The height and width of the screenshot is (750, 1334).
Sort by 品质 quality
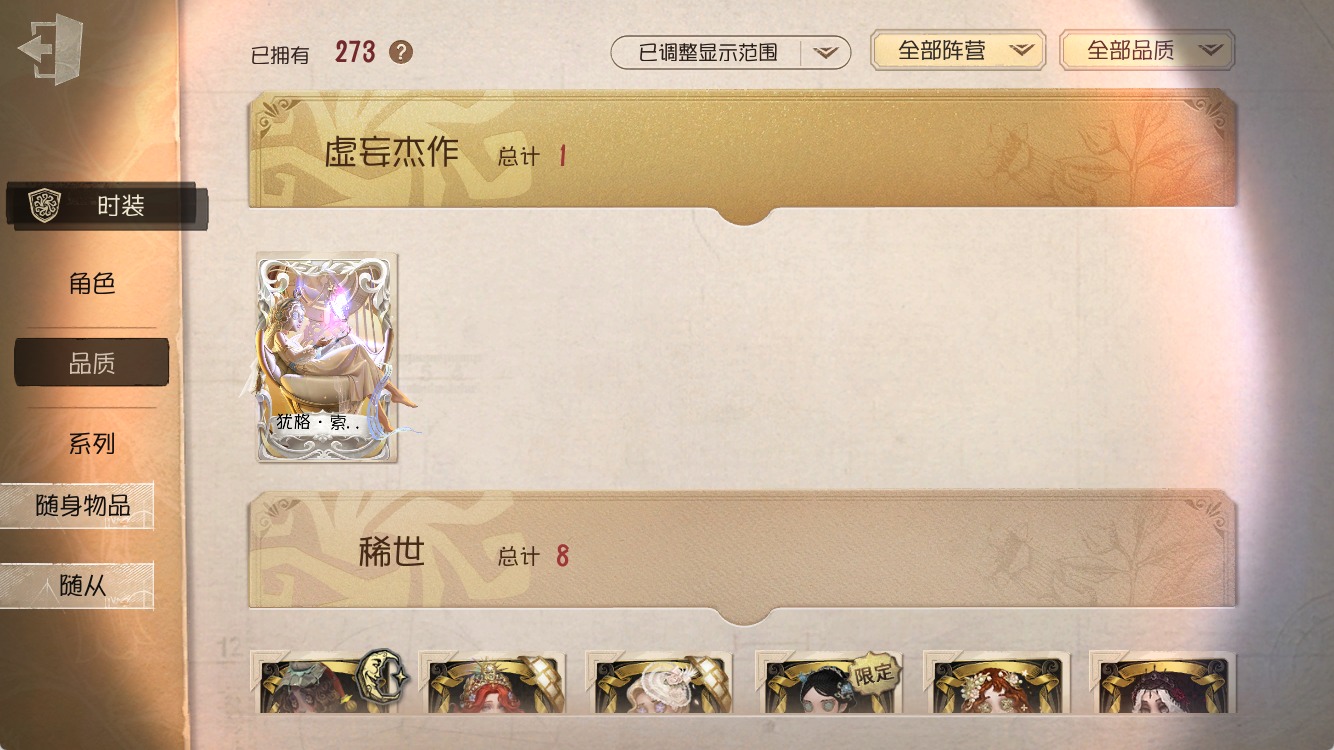[91, 363]
